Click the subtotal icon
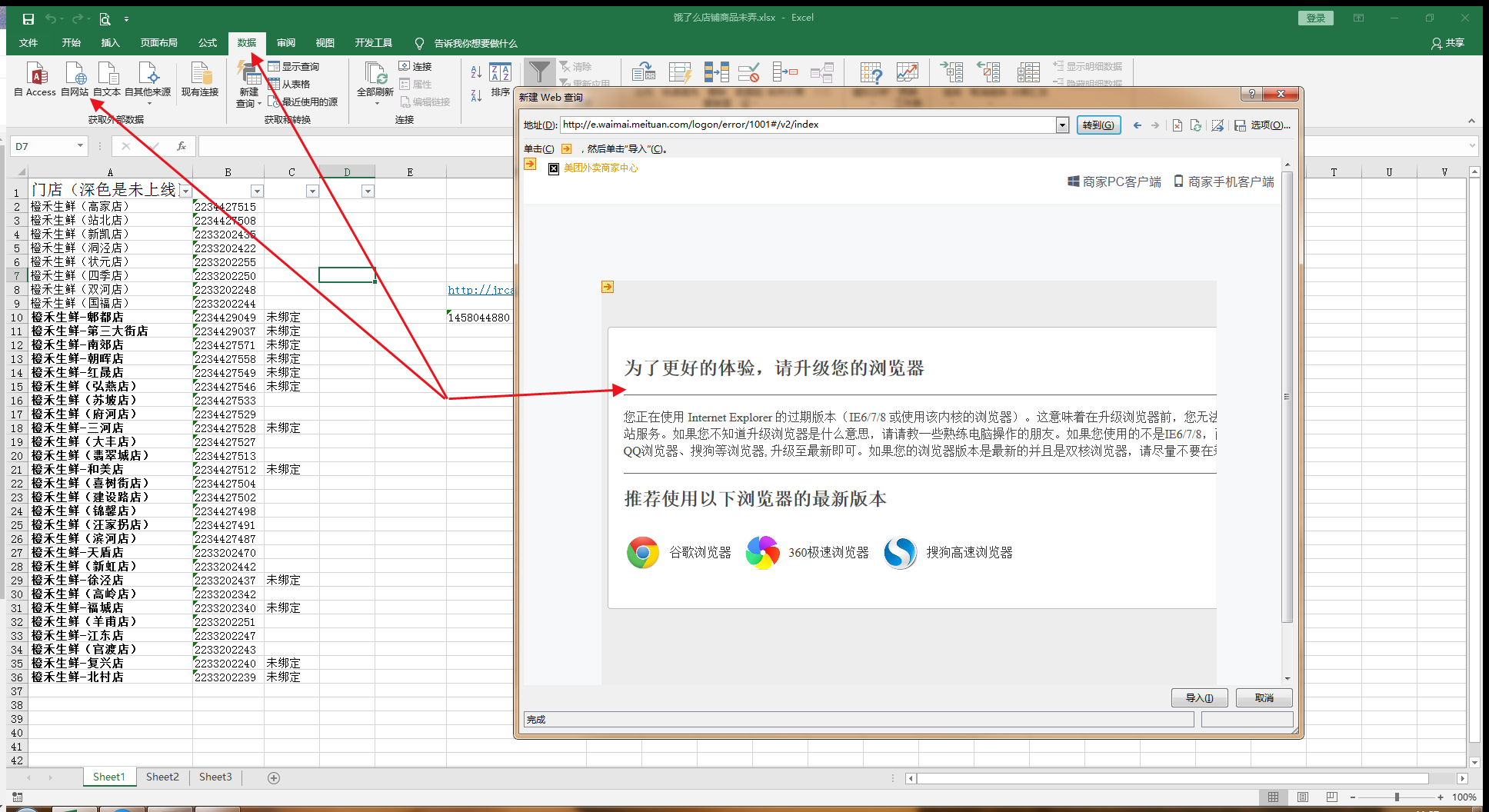This screenshot has width=1489, height=812. 1028,72
